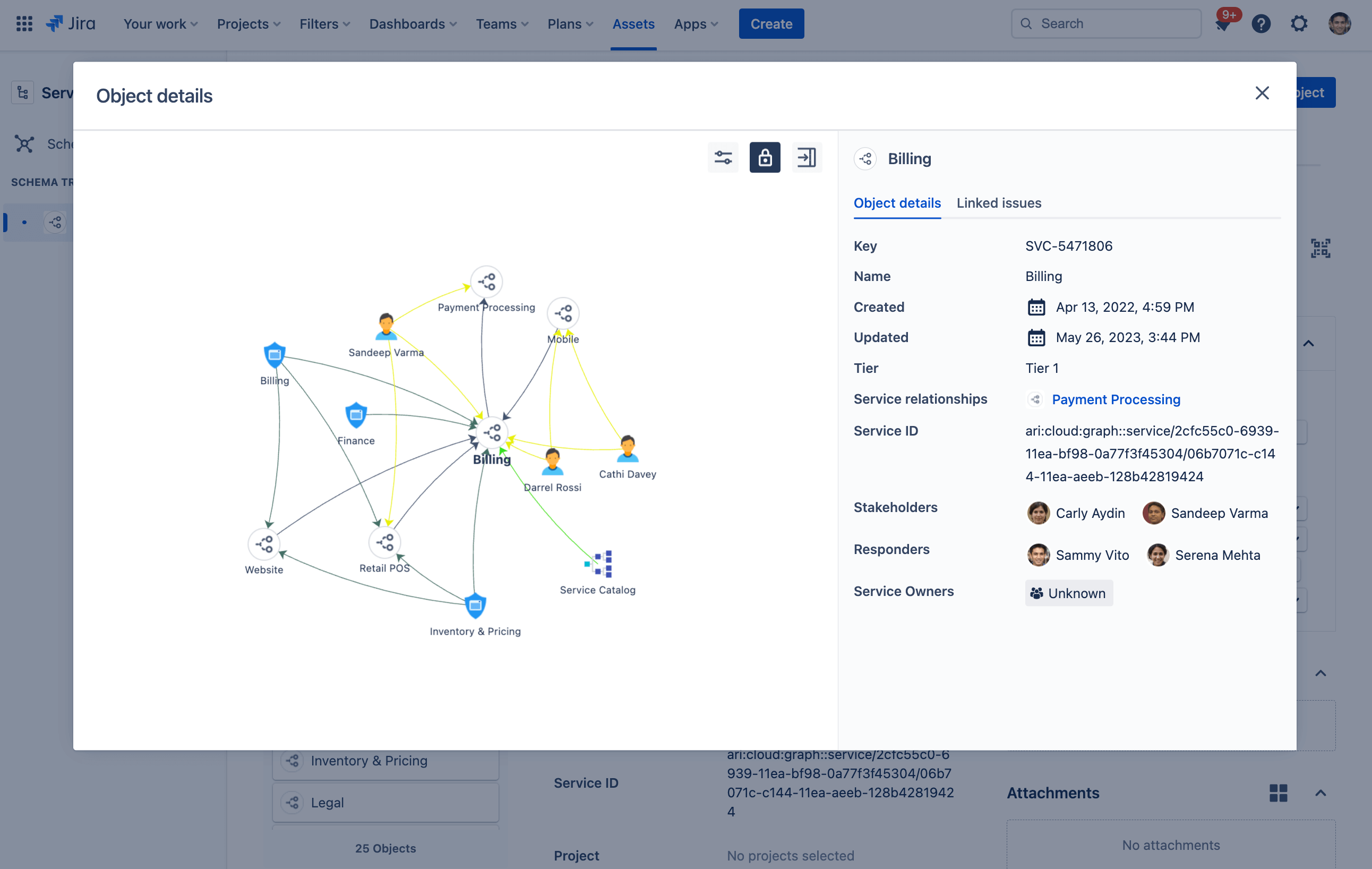
Task: Click Sandeep Varma stakeholder profile
Action: pyautogui.click(x=1155, y=512)
